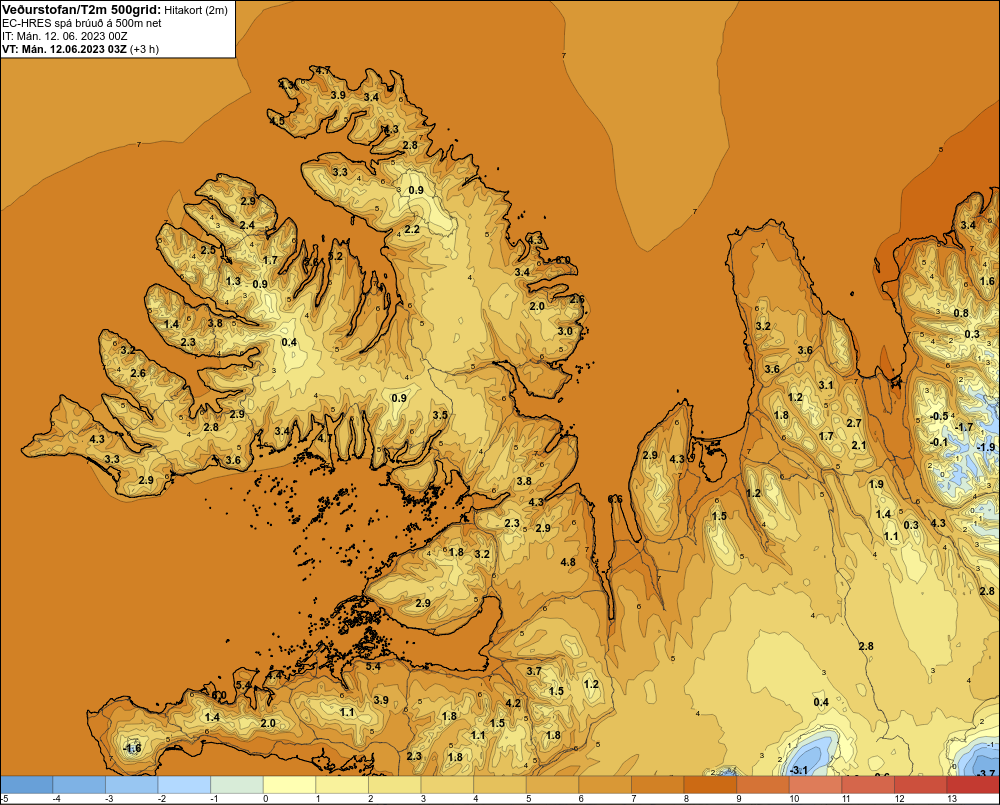Viewport: 1000px width, 805px height.
Task: Click the '5.2' temperature value on the map
Action: click(x=335, y=256)
